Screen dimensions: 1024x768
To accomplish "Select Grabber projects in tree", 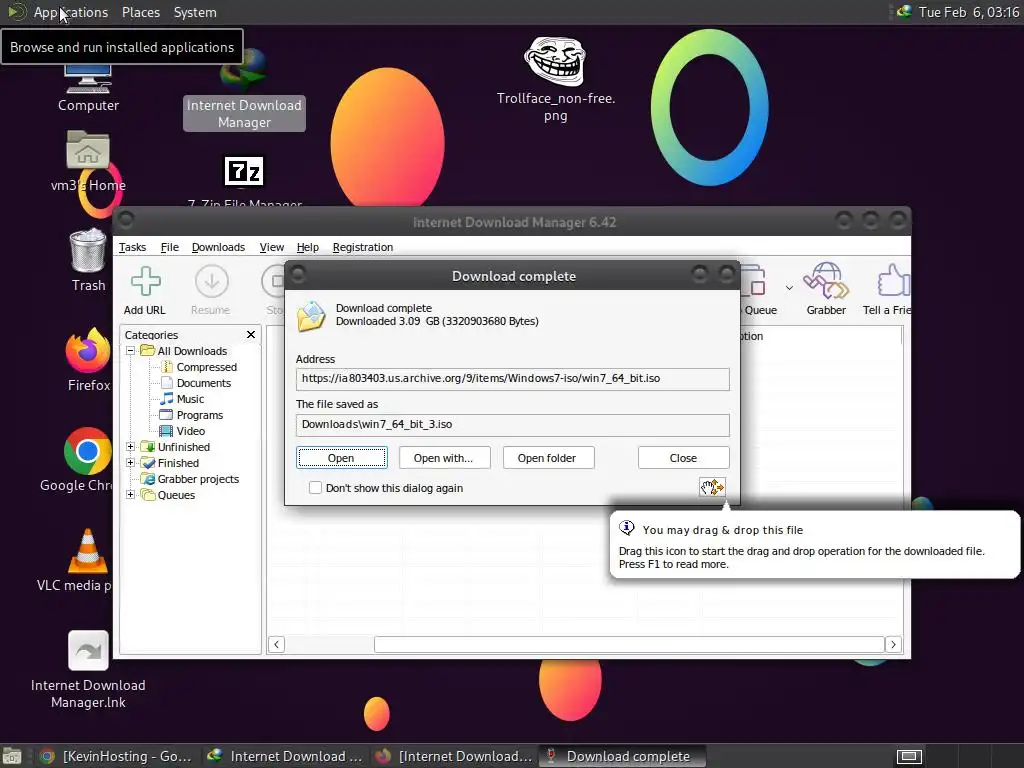I will pyautogui.click(x=198, y=479).
